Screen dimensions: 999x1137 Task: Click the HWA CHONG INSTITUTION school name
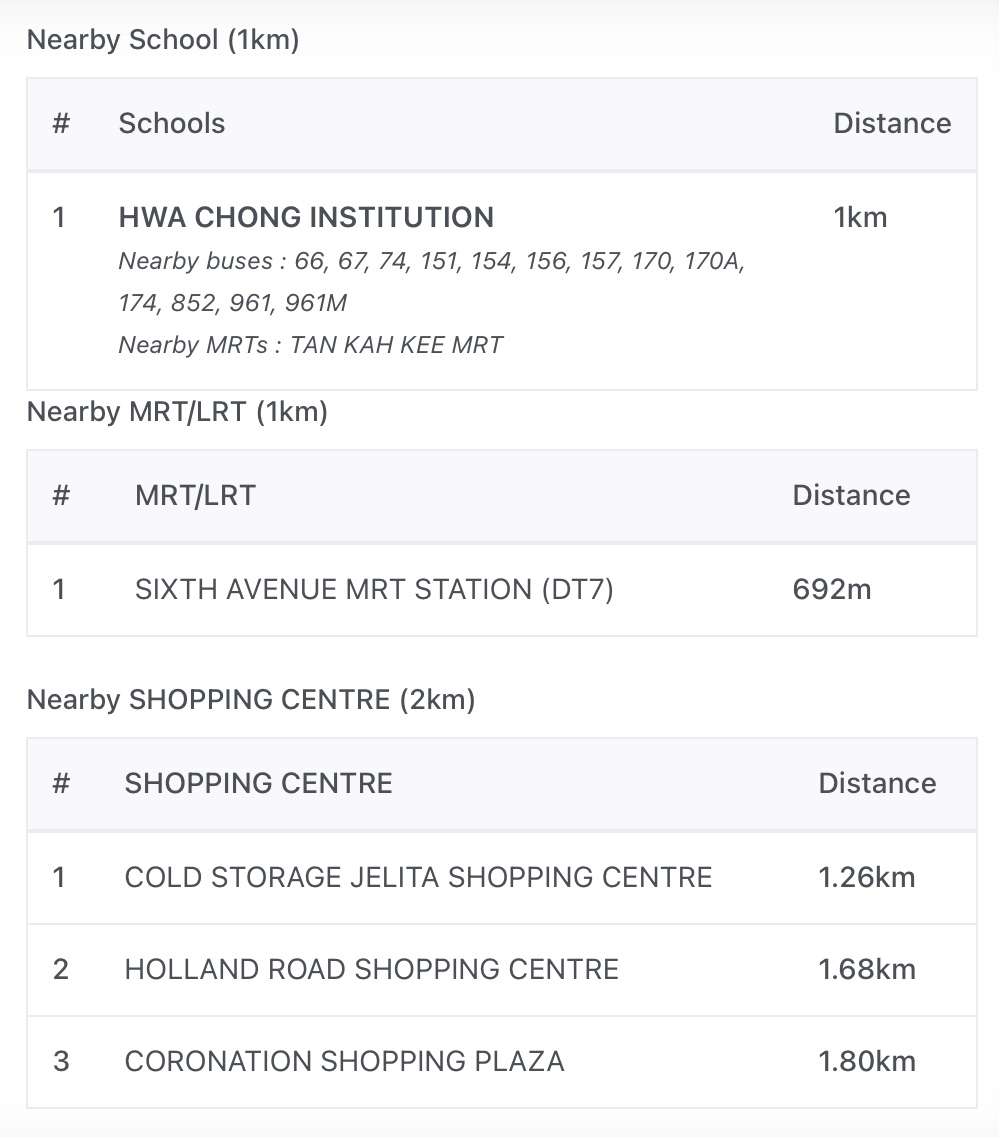pyautogui.click(x=306, y=217)
